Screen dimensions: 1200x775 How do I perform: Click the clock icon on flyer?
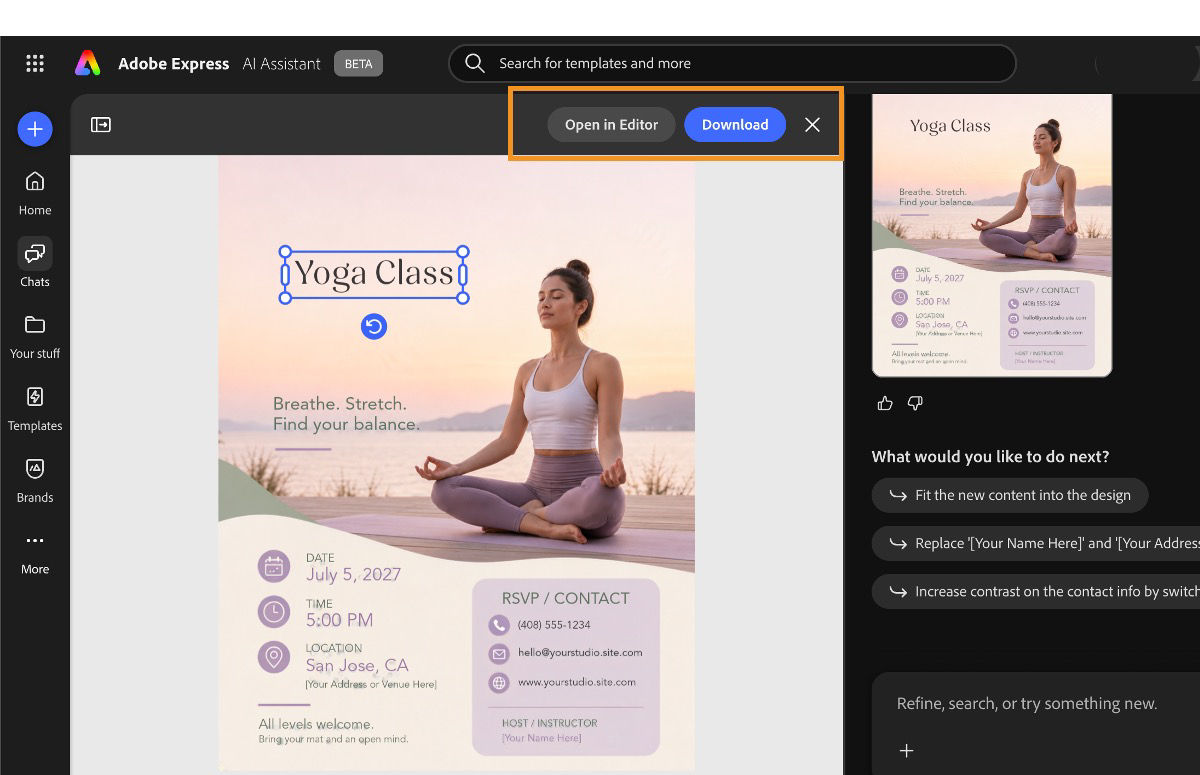click(x=274, y=612)
